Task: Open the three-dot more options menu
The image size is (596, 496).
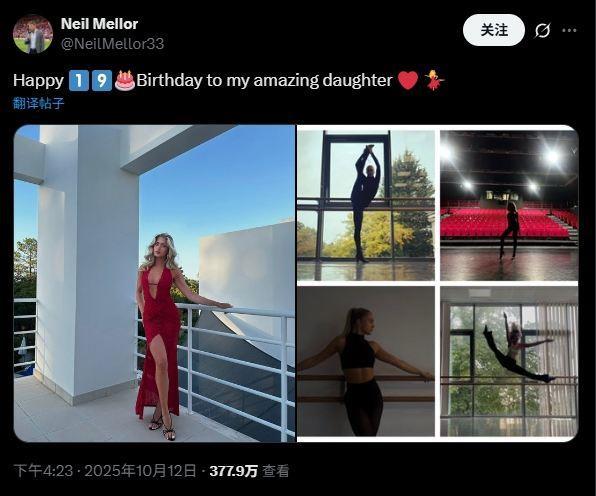Action: tap(569, 30)
